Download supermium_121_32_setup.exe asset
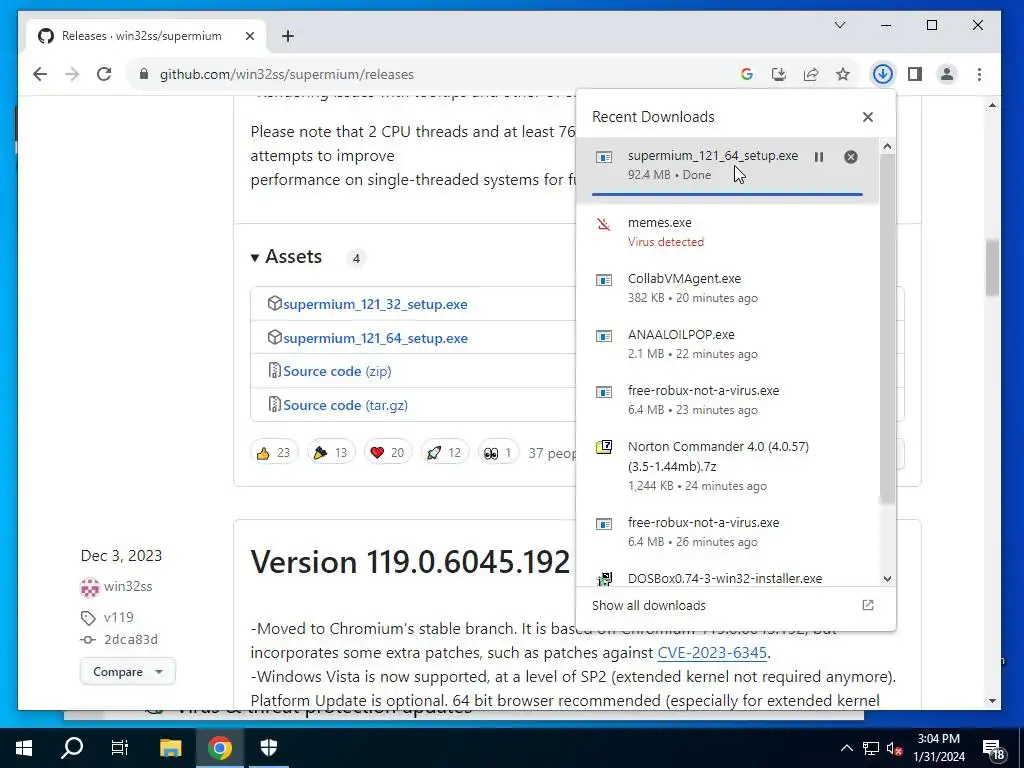Screen dimensions: 1024x768 375,304
